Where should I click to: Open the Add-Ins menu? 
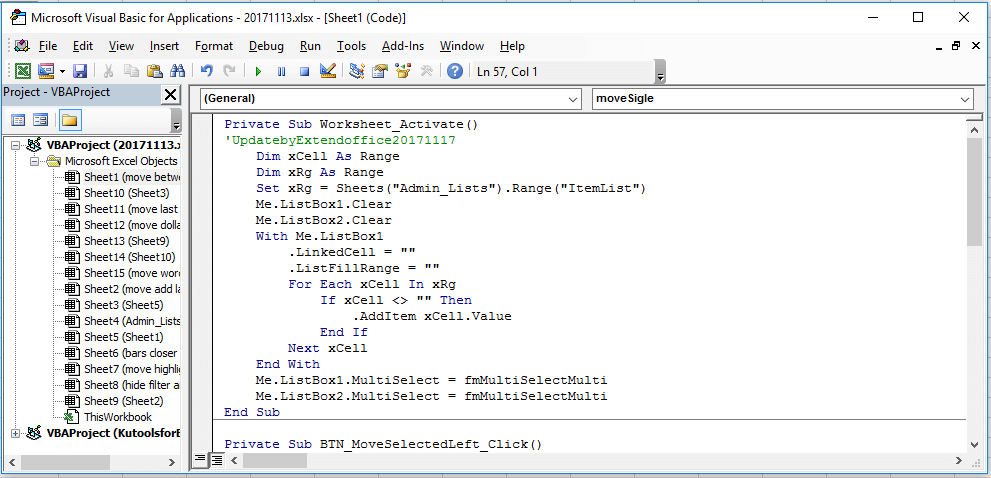tap(403, 46)
